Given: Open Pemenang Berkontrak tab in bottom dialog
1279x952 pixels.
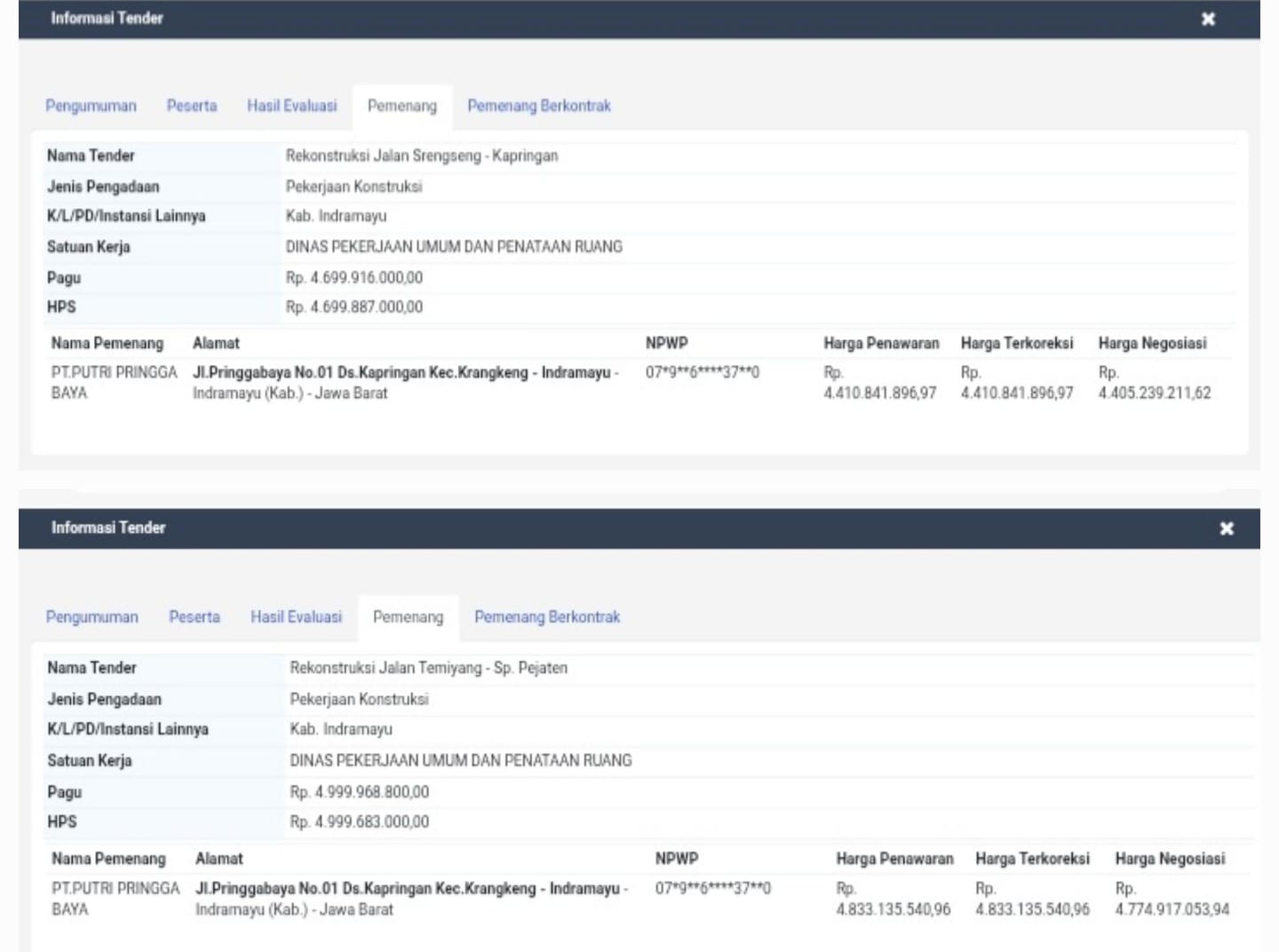Looking at the screenshot, I should [x=547, y=617].
